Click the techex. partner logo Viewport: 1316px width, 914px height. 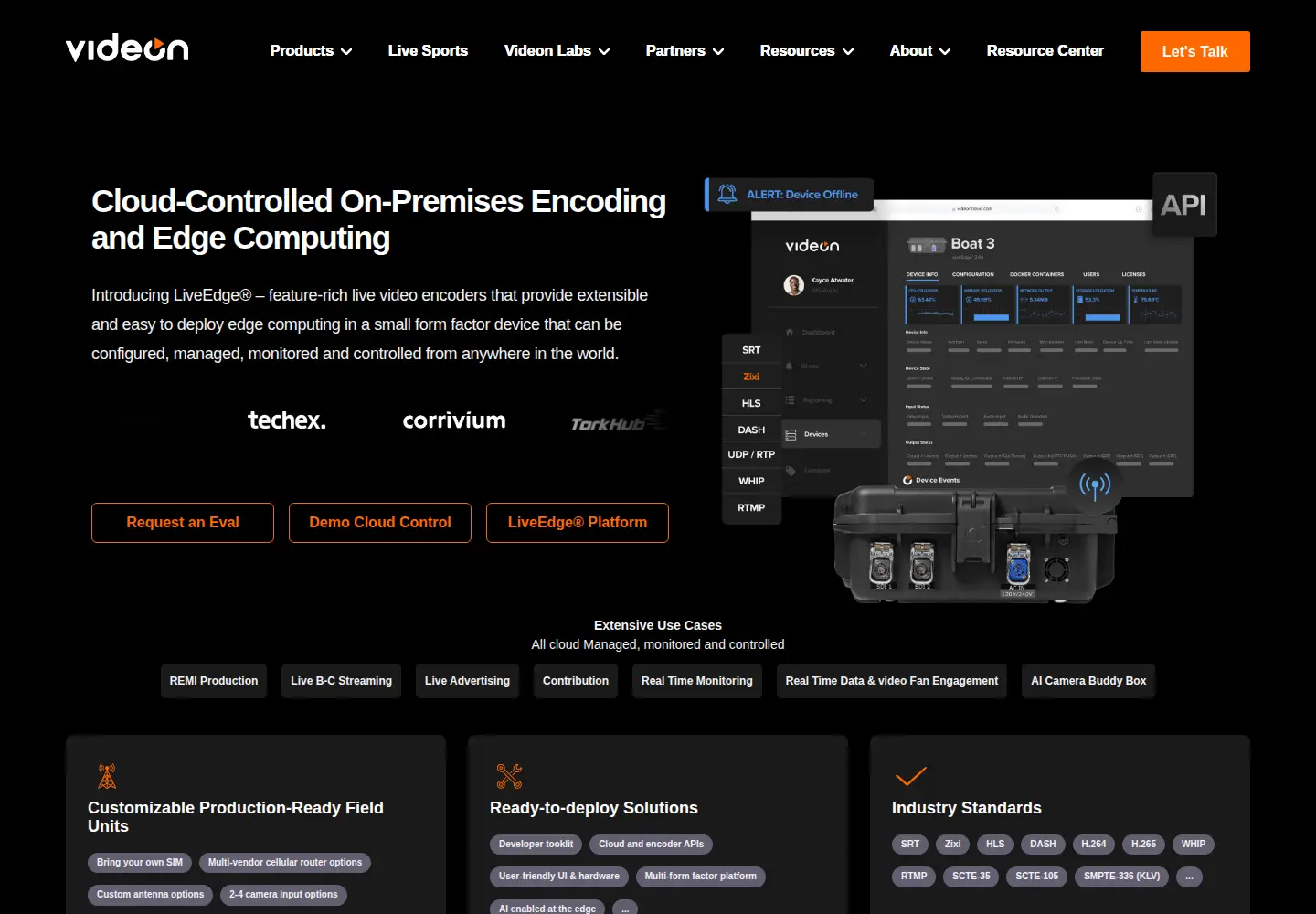(x=287, y=420)
